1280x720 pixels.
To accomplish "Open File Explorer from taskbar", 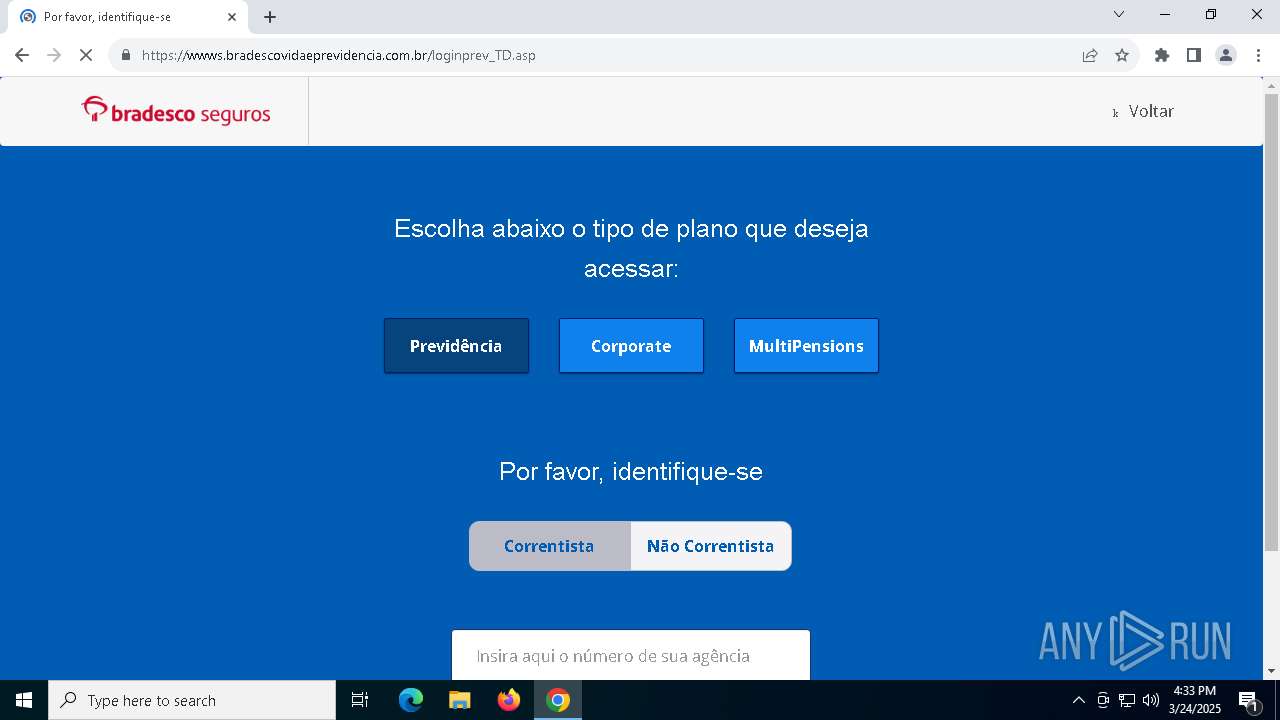I will coord(460,700).
